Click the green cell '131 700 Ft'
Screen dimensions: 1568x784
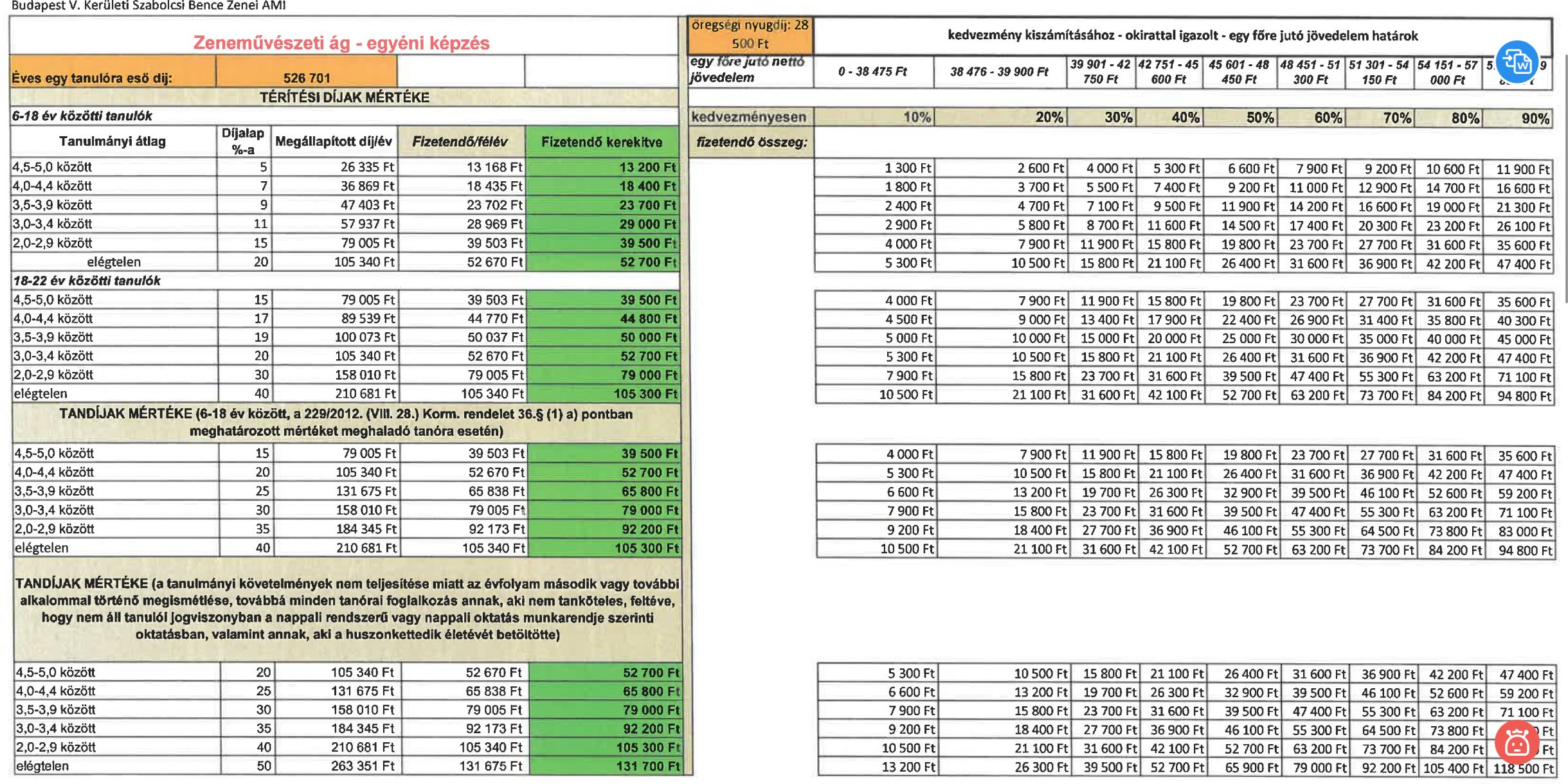[x=606, y=766]
